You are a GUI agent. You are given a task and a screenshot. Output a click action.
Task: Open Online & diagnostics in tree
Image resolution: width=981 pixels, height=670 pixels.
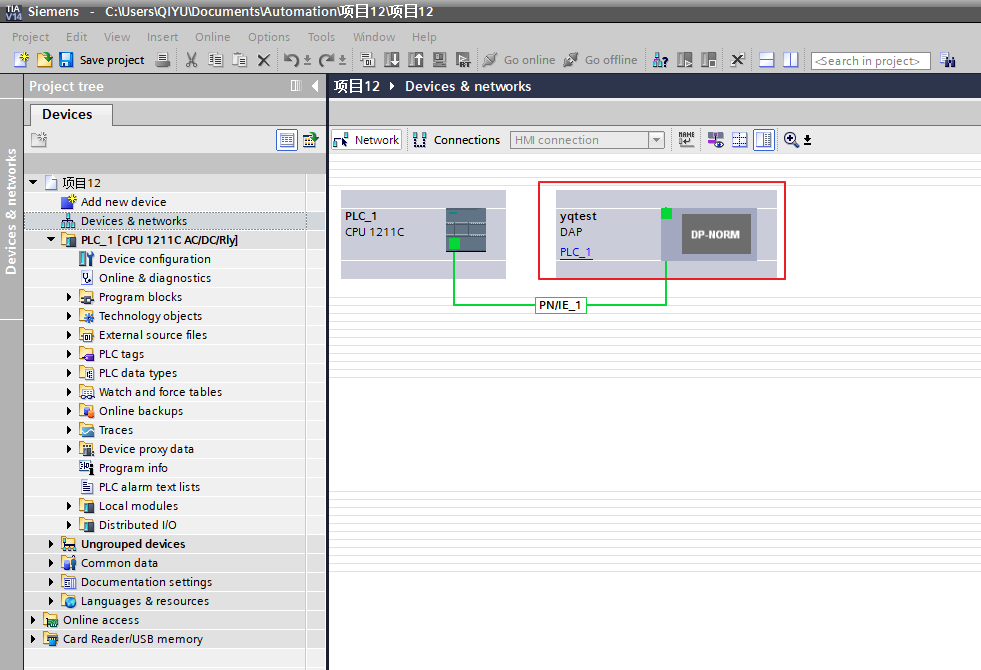click(155, 278)
